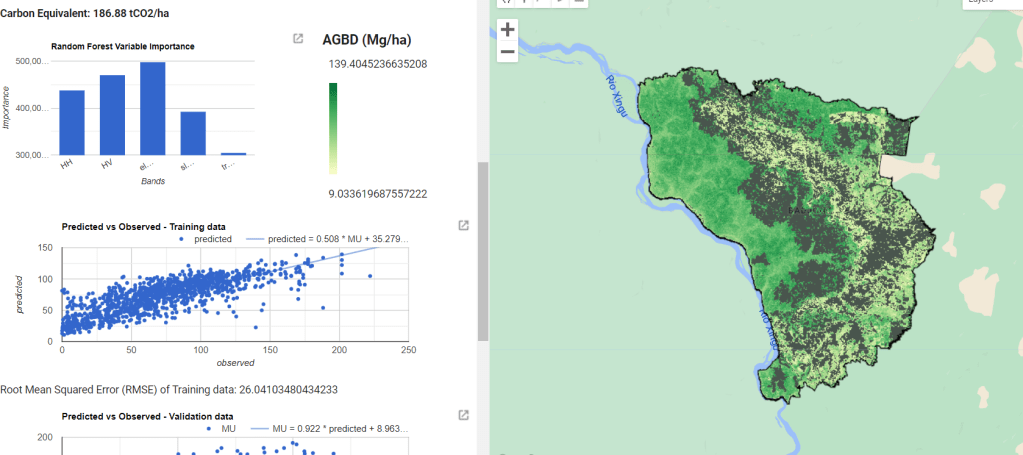Click the tallest bar in the importance chart
Image resolution: width=1023 pixels, height=455 pixels.
[x=152, y=108]
